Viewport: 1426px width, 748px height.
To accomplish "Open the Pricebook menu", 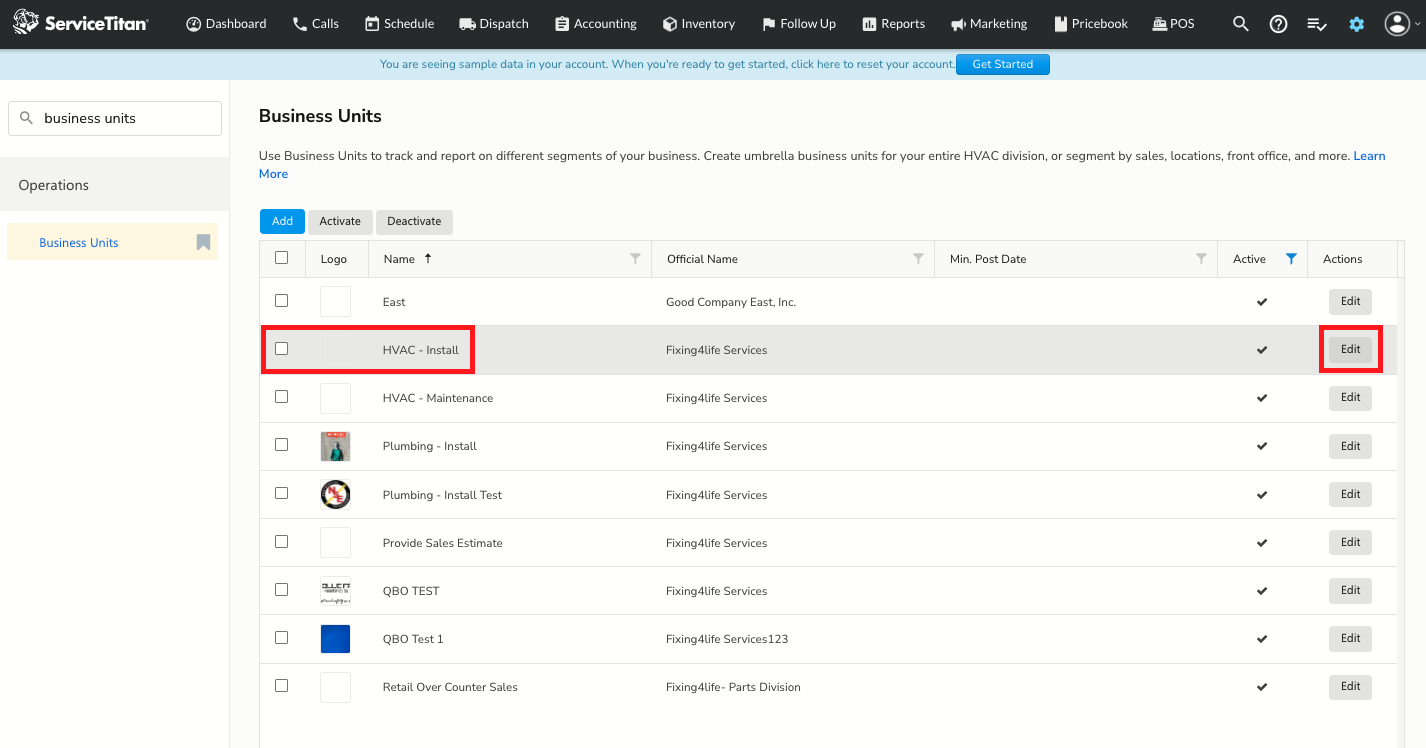I will tap(1089, 24).
